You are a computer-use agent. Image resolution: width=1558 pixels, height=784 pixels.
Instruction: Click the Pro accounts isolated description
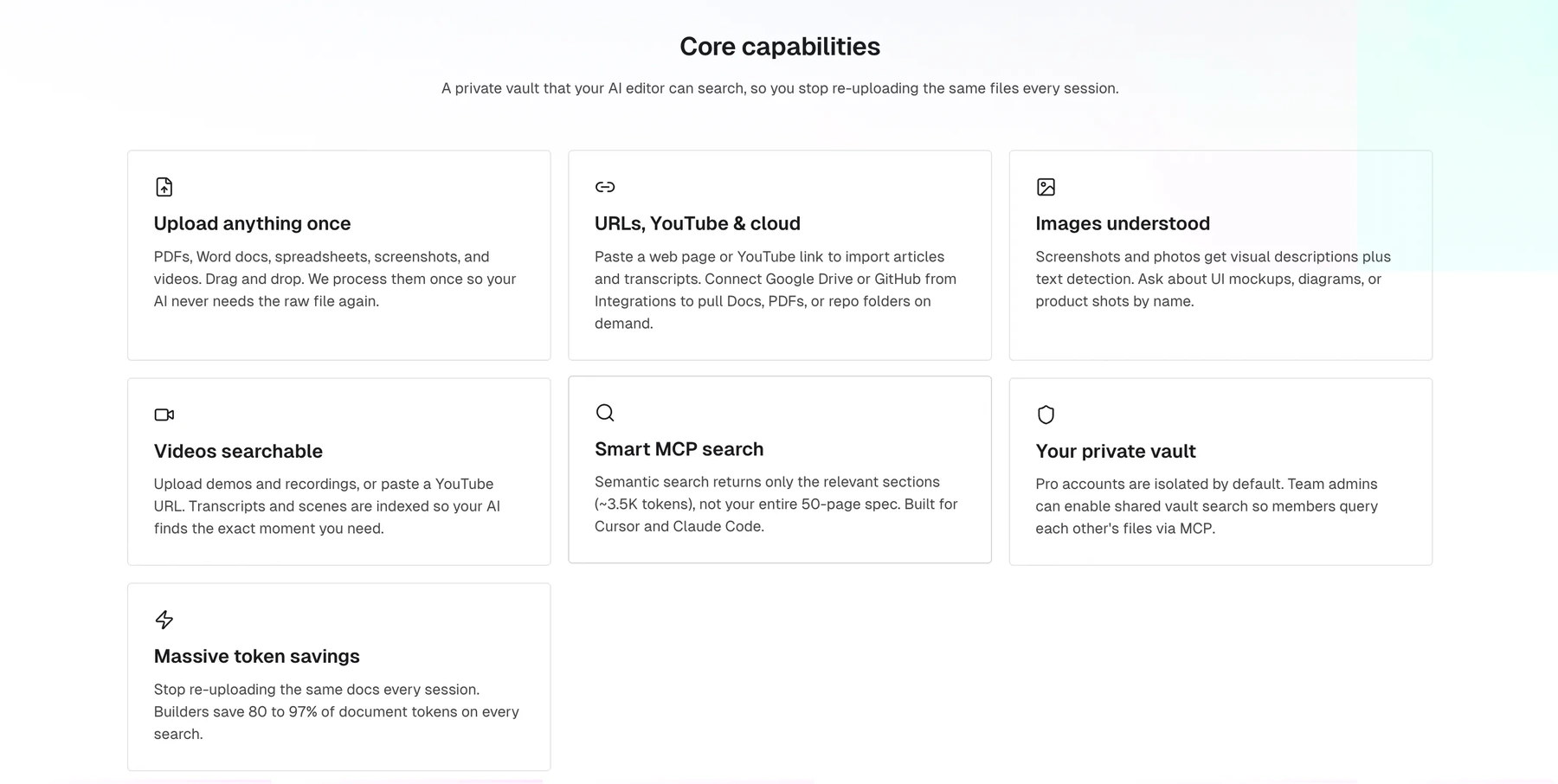tap(1207, 506)
